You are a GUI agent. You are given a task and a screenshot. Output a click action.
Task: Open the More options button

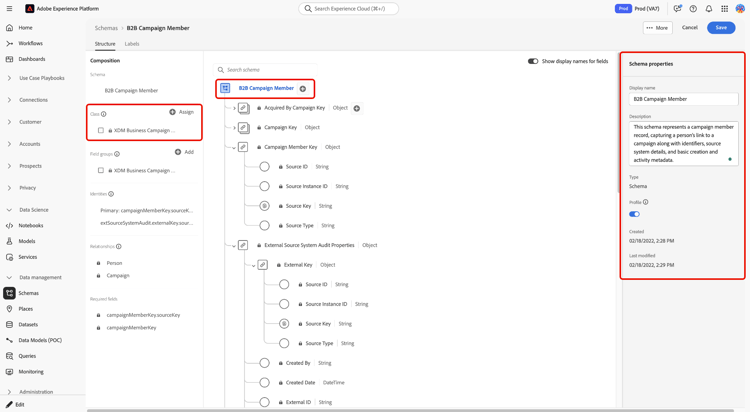click(x=657, y=28)
